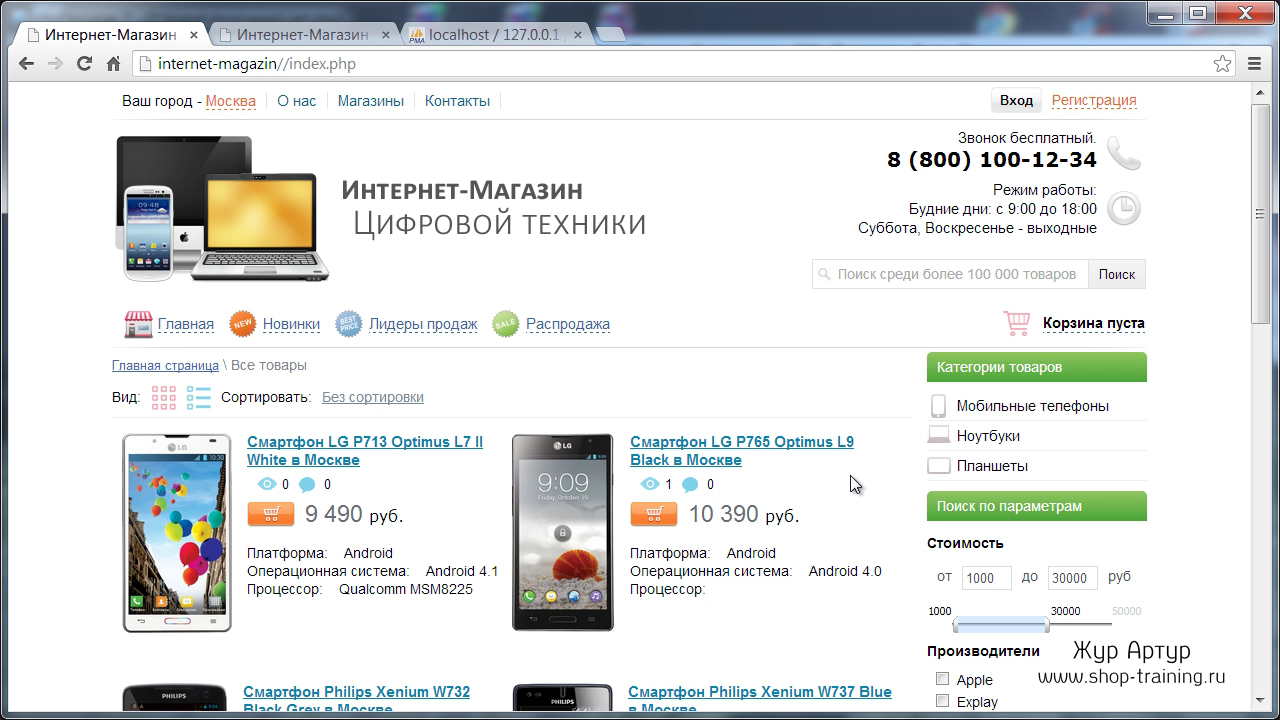The height and width of the screenshot is (720, 1280).
Task: Change city by clicking Москва
Action: (231, 101)
